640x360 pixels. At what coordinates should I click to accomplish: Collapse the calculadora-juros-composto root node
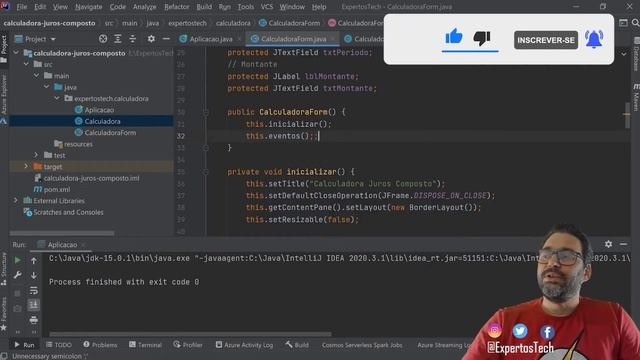[16, 53]
